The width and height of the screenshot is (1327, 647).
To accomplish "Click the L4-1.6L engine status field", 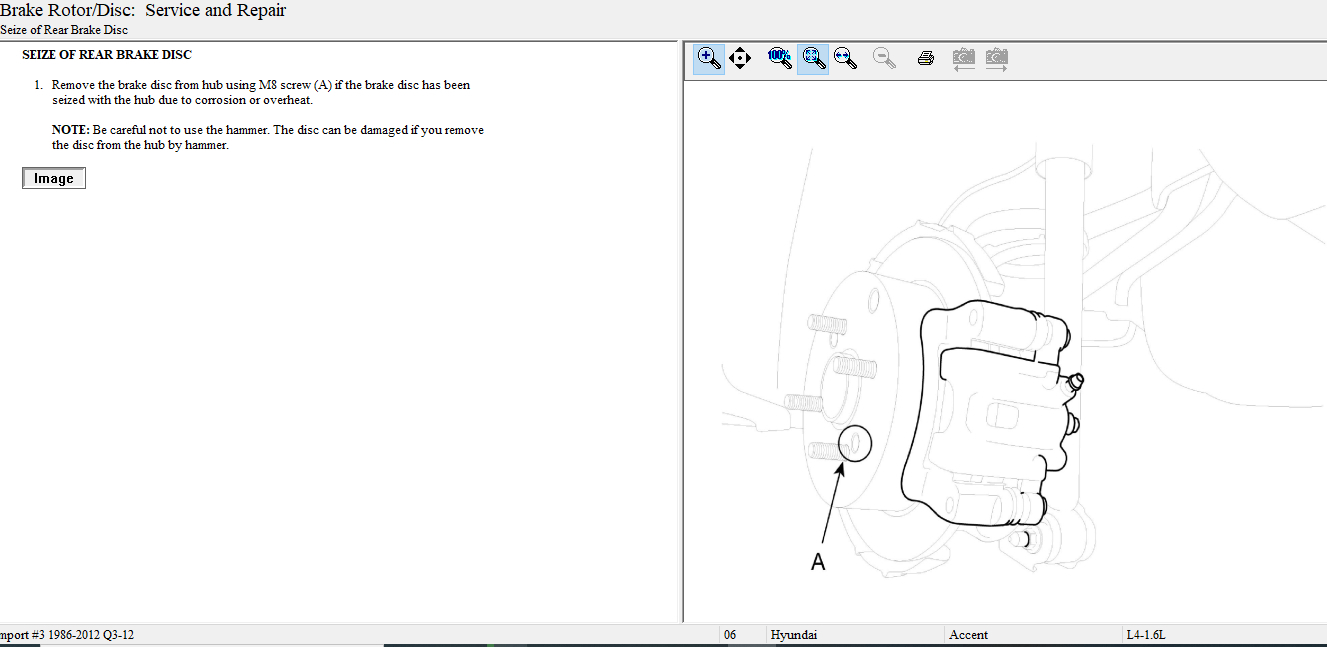I will click(1145, 635).
